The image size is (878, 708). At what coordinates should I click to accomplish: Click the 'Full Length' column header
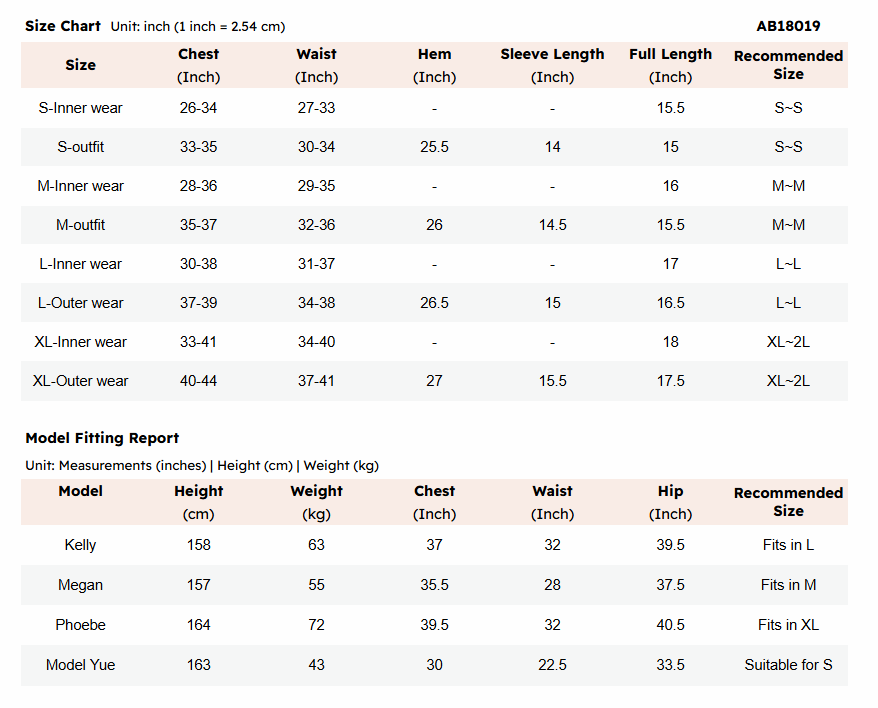coord(670,55)
